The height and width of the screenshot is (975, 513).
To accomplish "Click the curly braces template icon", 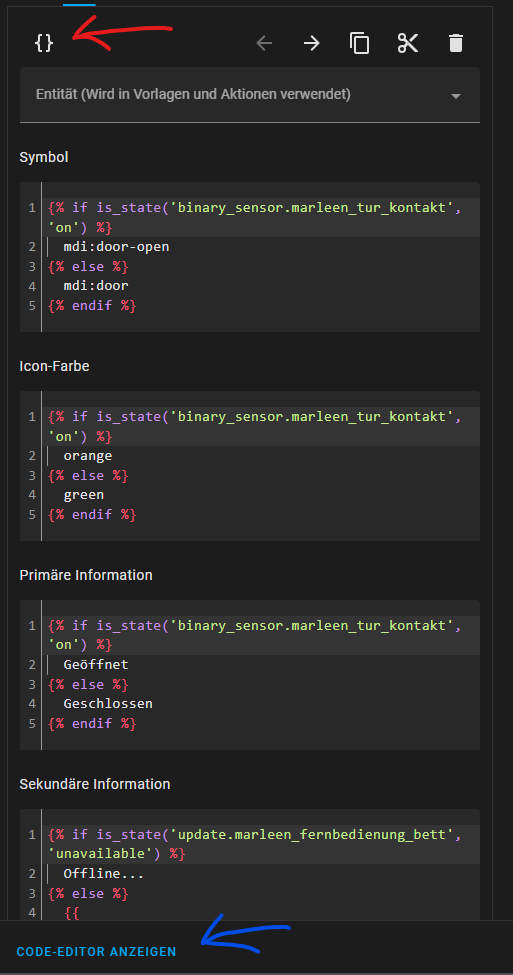I will pyautogui.click(x=44, y=43).
